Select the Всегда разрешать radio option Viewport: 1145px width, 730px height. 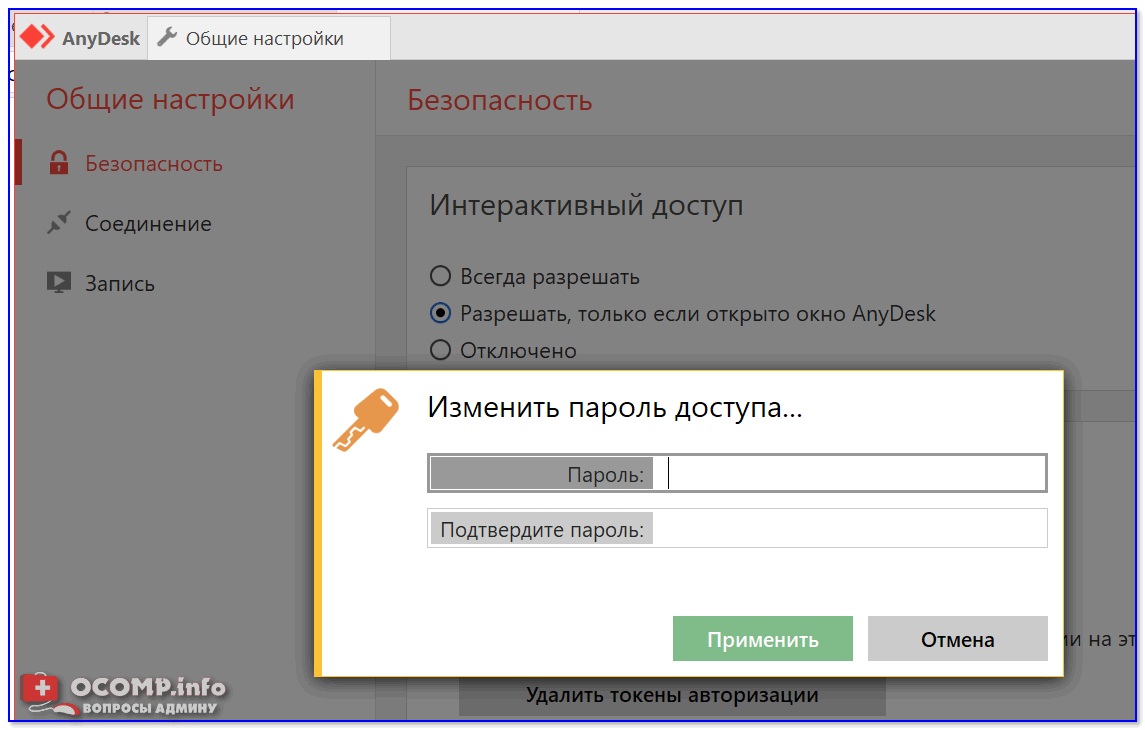click(440, 276)
